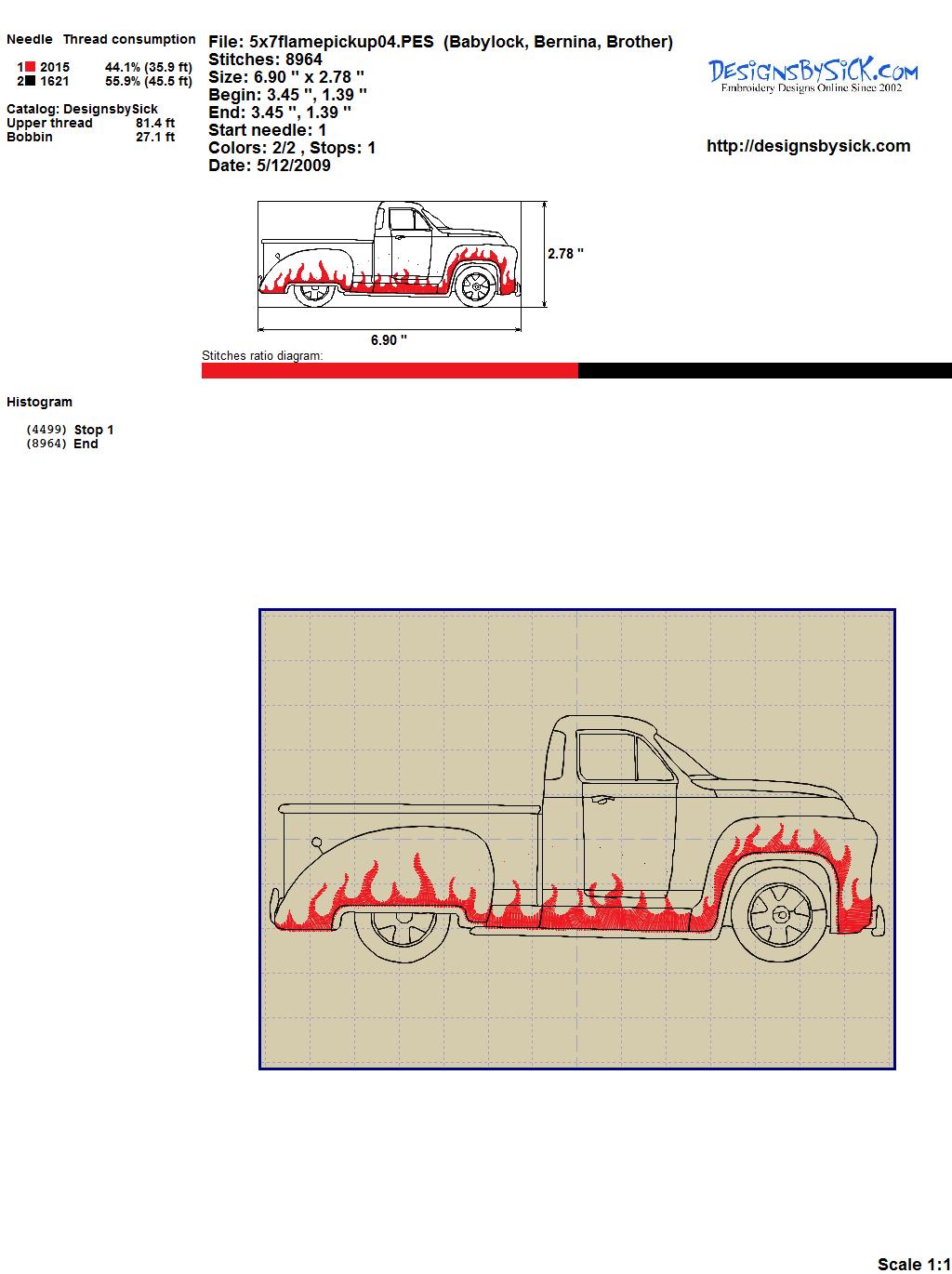
Task: Click the black segment of stitches ratio bar
Action: [x=764, y=371]
